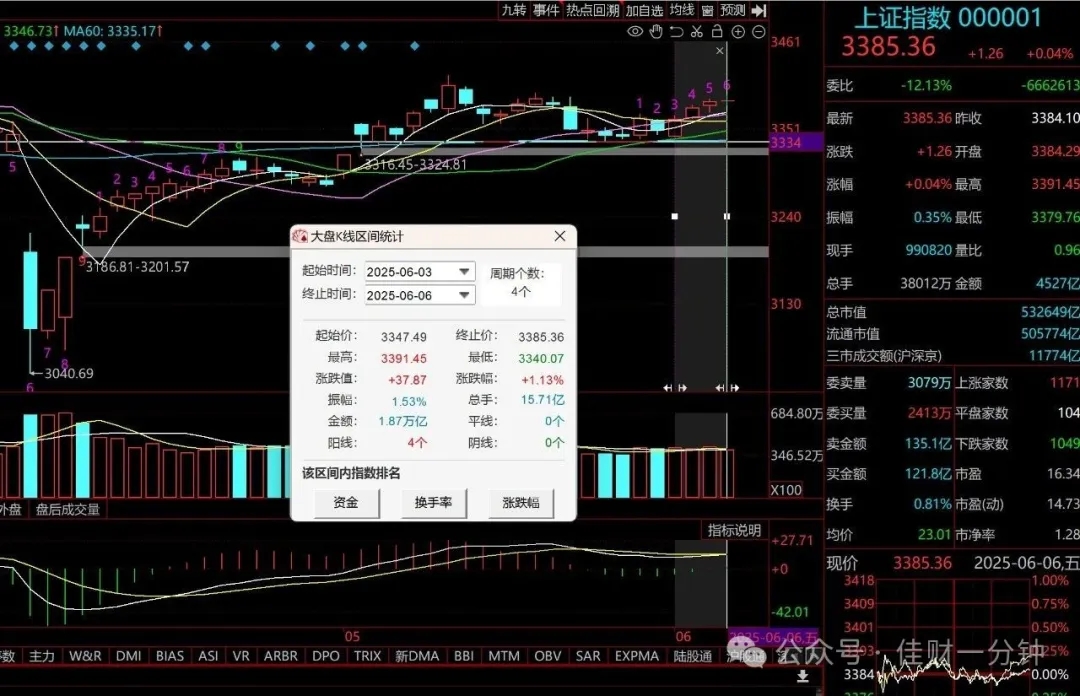
Task: Toggle the padlock lock icon
Action: coord(717,31)
